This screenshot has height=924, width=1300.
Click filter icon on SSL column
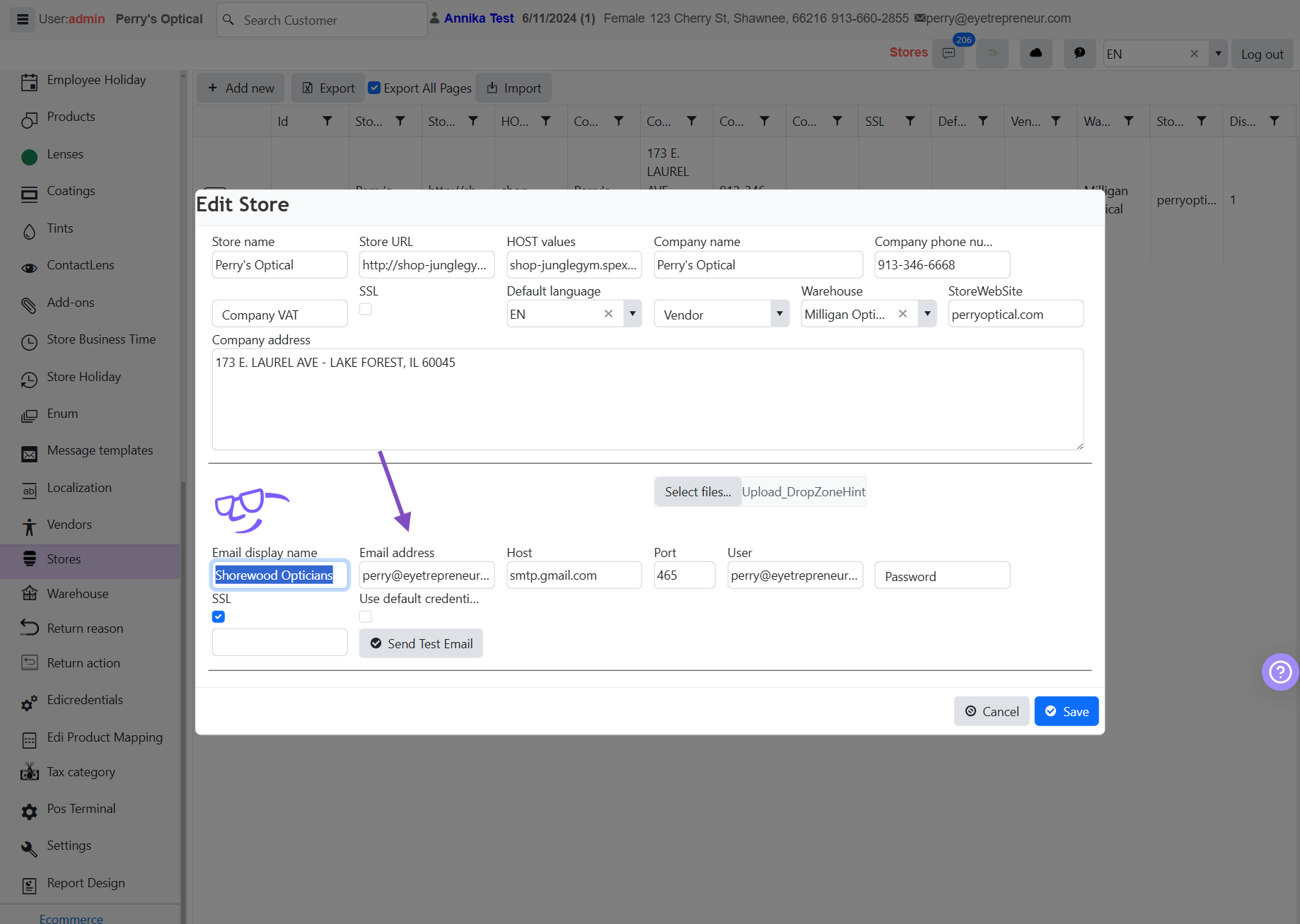coord(910,122)
